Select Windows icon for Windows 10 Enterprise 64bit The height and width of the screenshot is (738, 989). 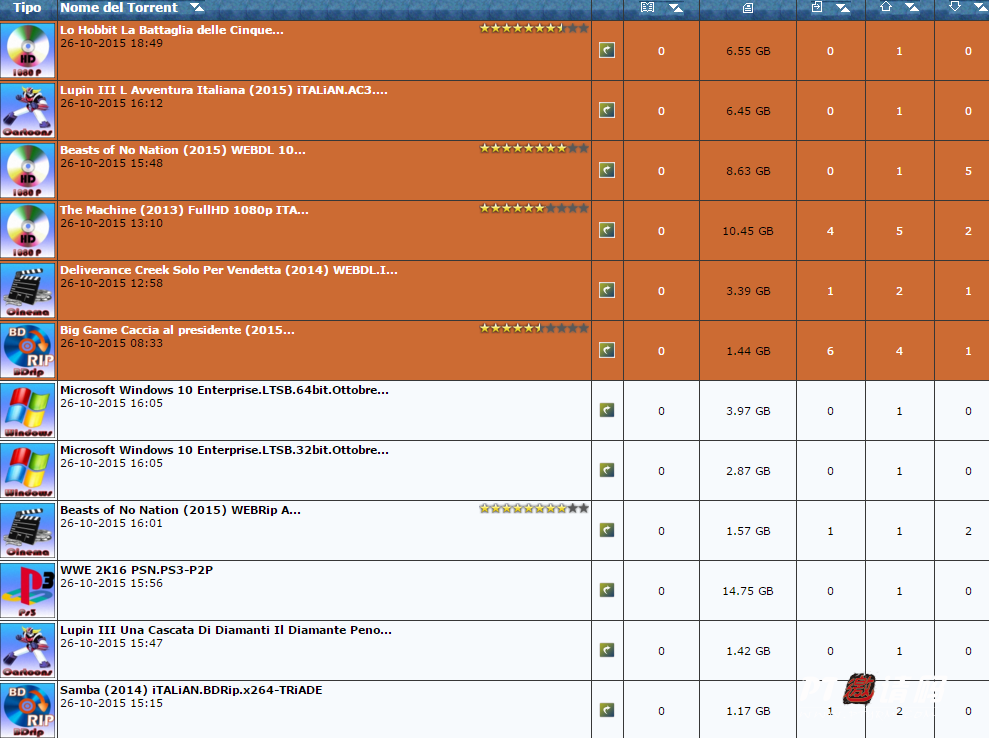click(28, 411)
